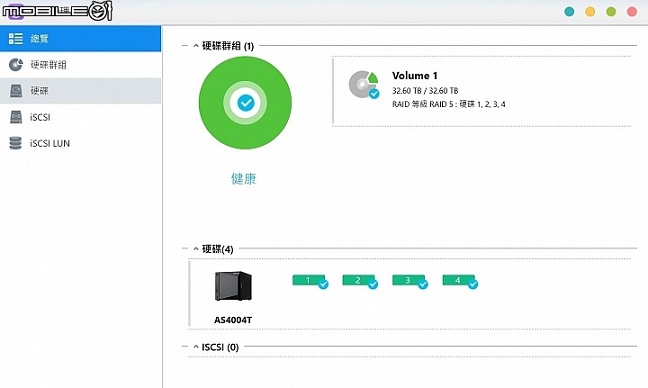Click the large green health status circle
The image size is (648, 388).
245,103
